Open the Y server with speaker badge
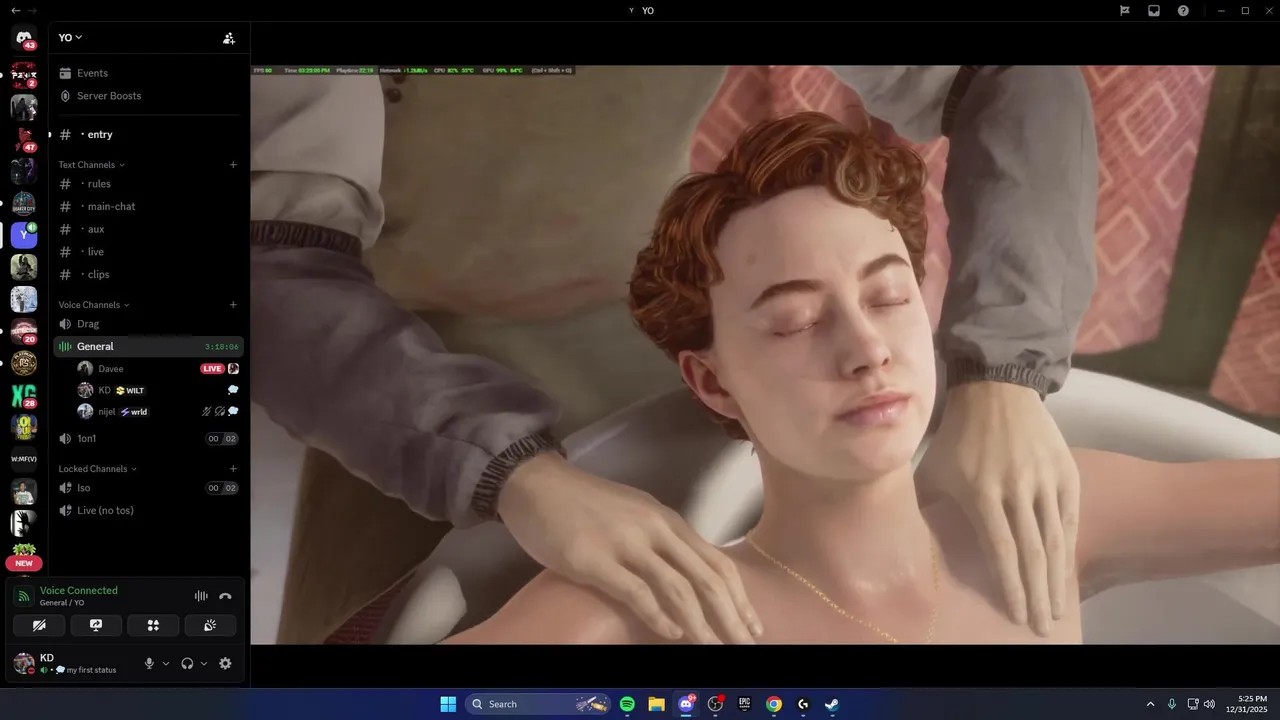Screen dimensions: 1280x720 (24, 235)
